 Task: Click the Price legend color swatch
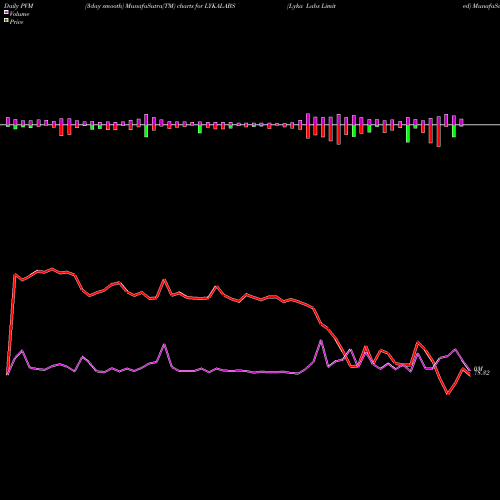tap(6, 21)
